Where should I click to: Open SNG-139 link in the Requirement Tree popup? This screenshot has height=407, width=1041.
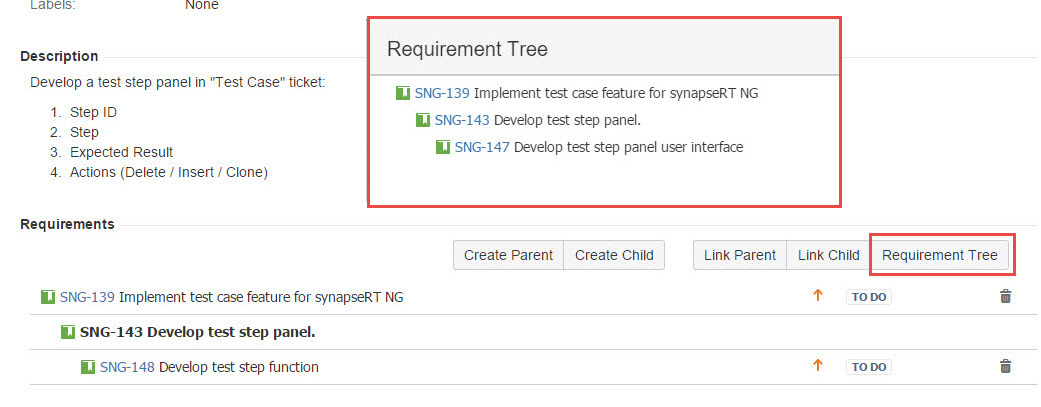pyautogui.click(x=442, y=93)
